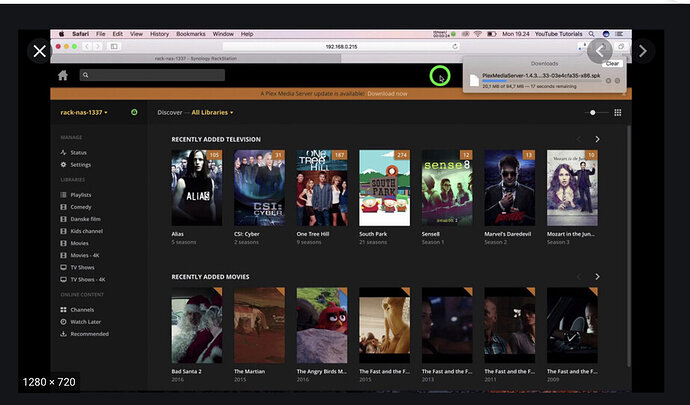This screenshot has width=690, height=405.
Task: Open the Sense8 poster
Action: tap(447, 188)
